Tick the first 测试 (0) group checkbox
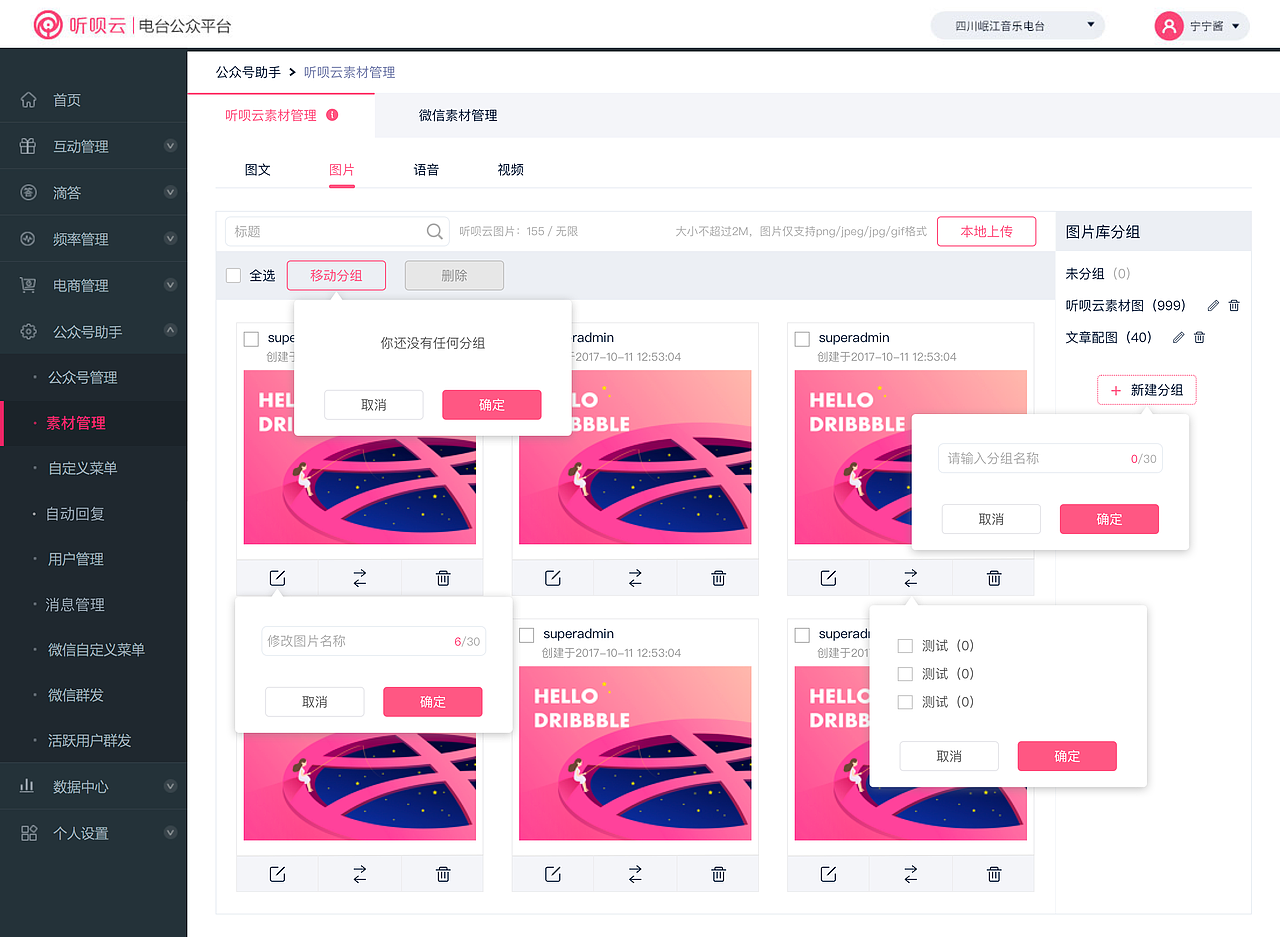The image size is (1280, 937). click(x=905, y=646)
